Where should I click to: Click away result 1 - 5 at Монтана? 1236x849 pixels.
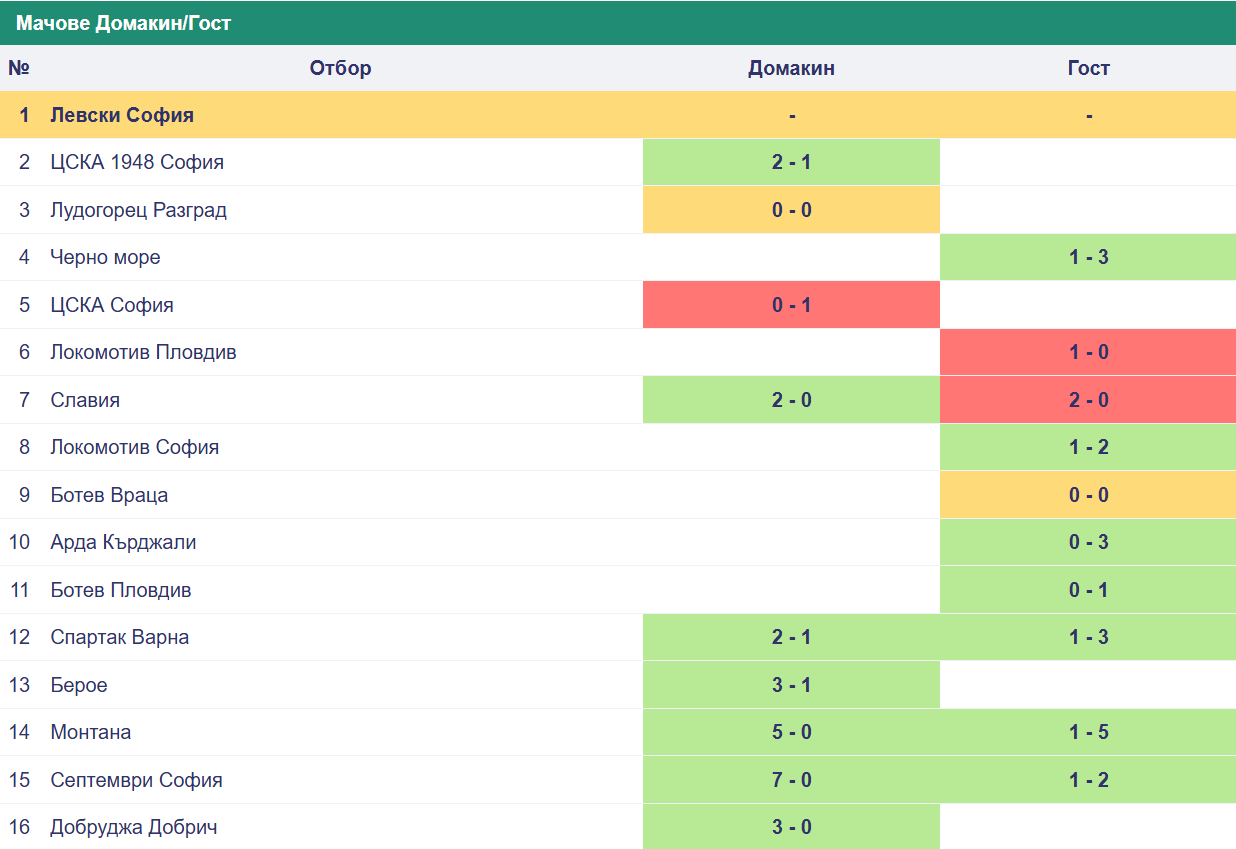(x=1088, y=732)
